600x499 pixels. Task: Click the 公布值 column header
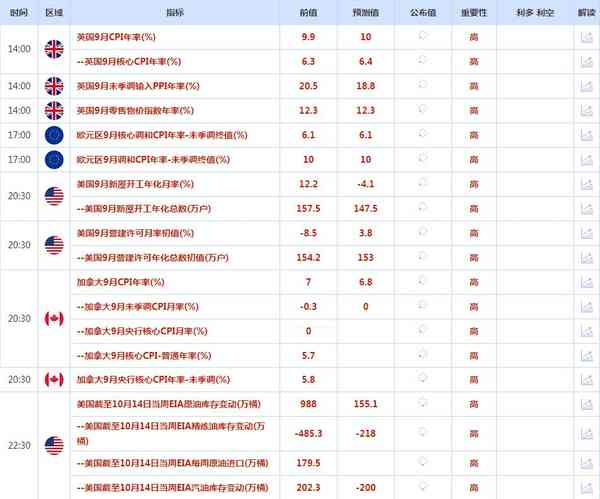(x=423, y=13)
